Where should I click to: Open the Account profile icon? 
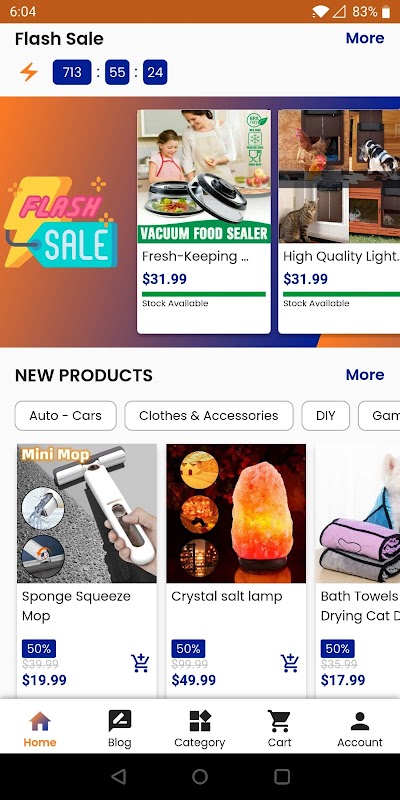point(360,721)
